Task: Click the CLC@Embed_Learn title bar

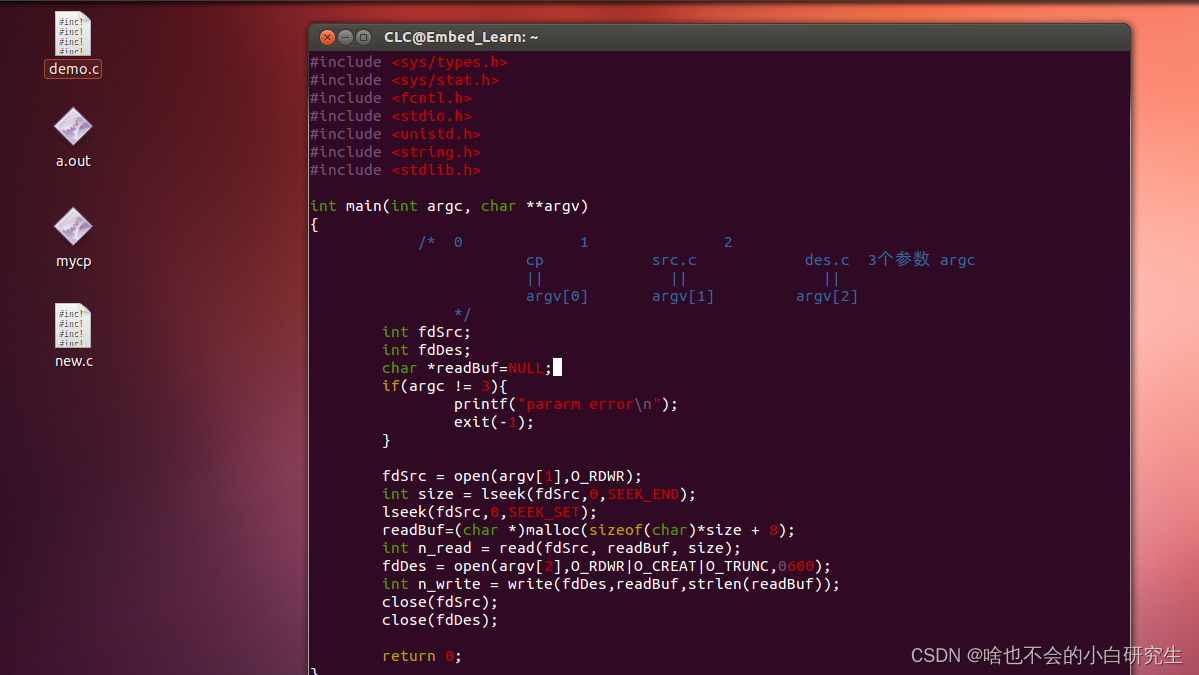Action: pos(460,36)
